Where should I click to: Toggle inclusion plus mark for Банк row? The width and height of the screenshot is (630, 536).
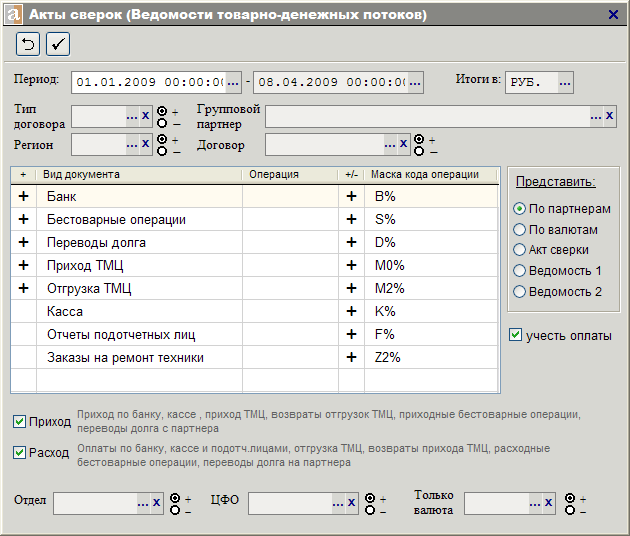24,196
